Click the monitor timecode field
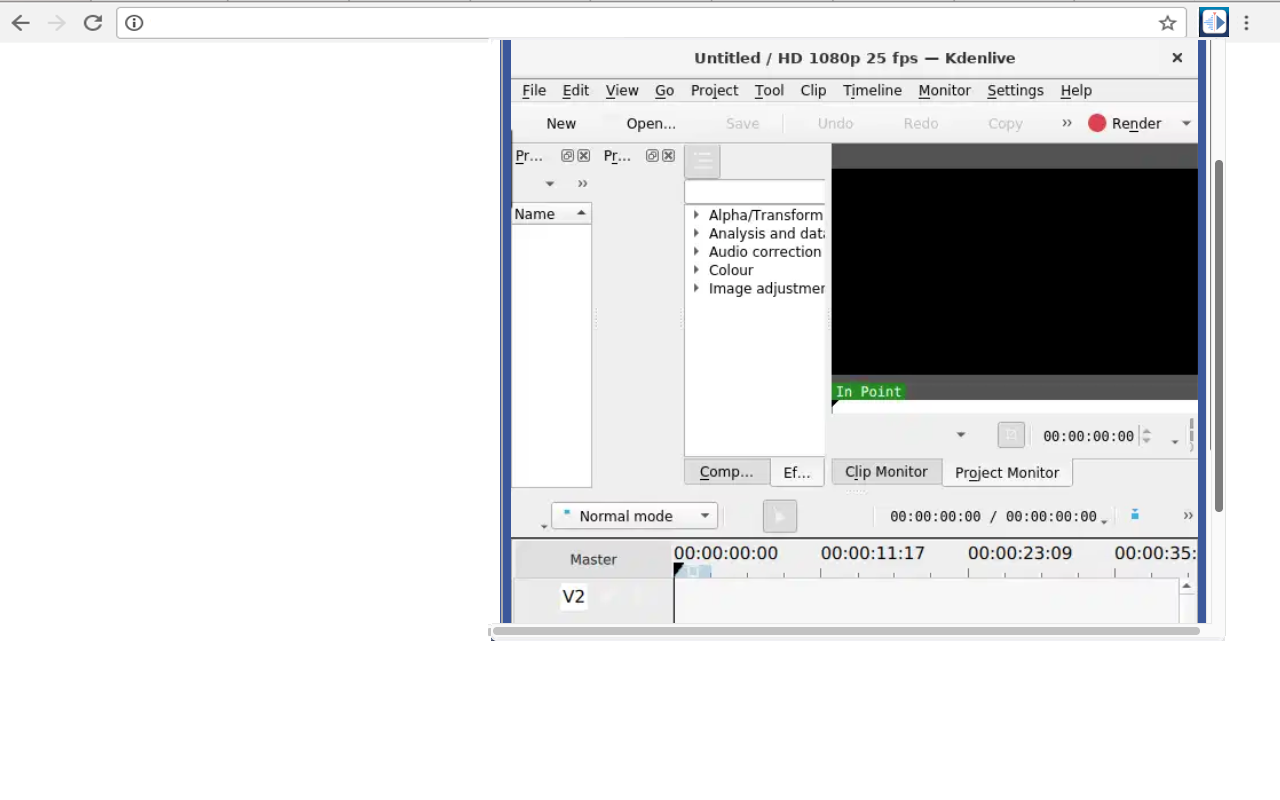 (x=1088, y=436)
